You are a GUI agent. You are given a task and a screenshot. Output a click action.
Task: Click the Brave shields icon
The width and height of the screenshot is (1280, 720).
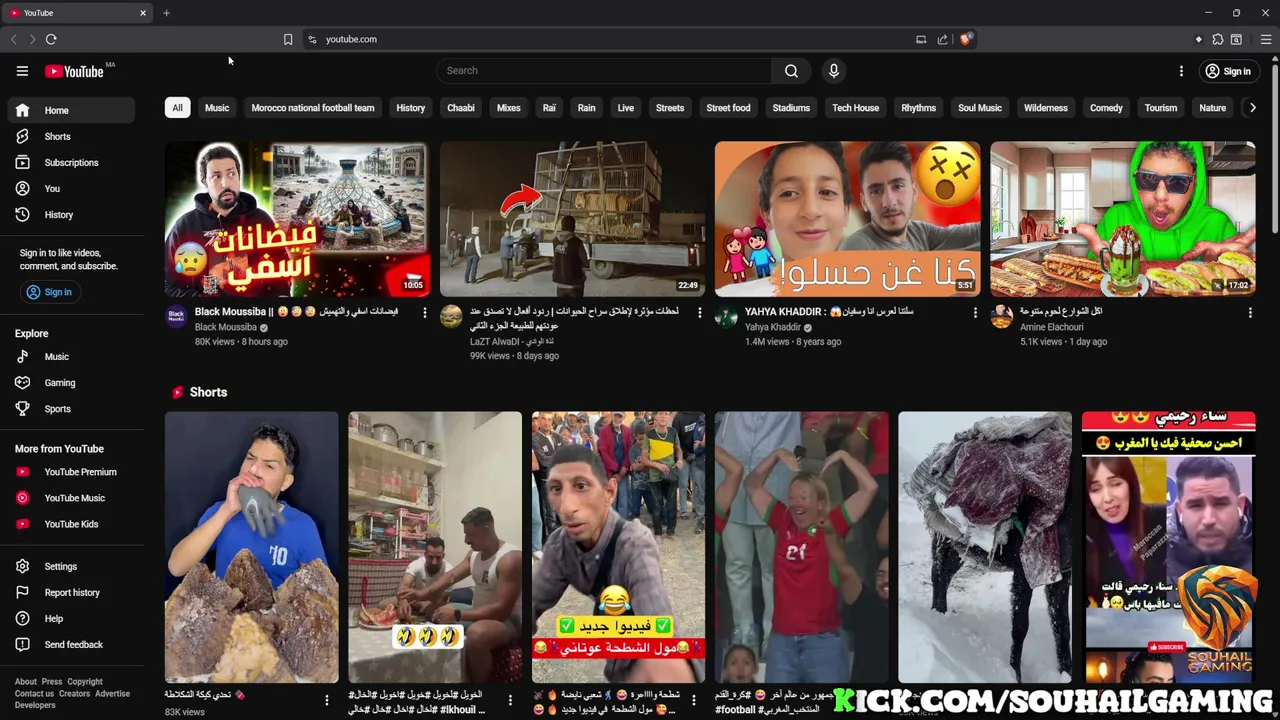coord(965,39)
